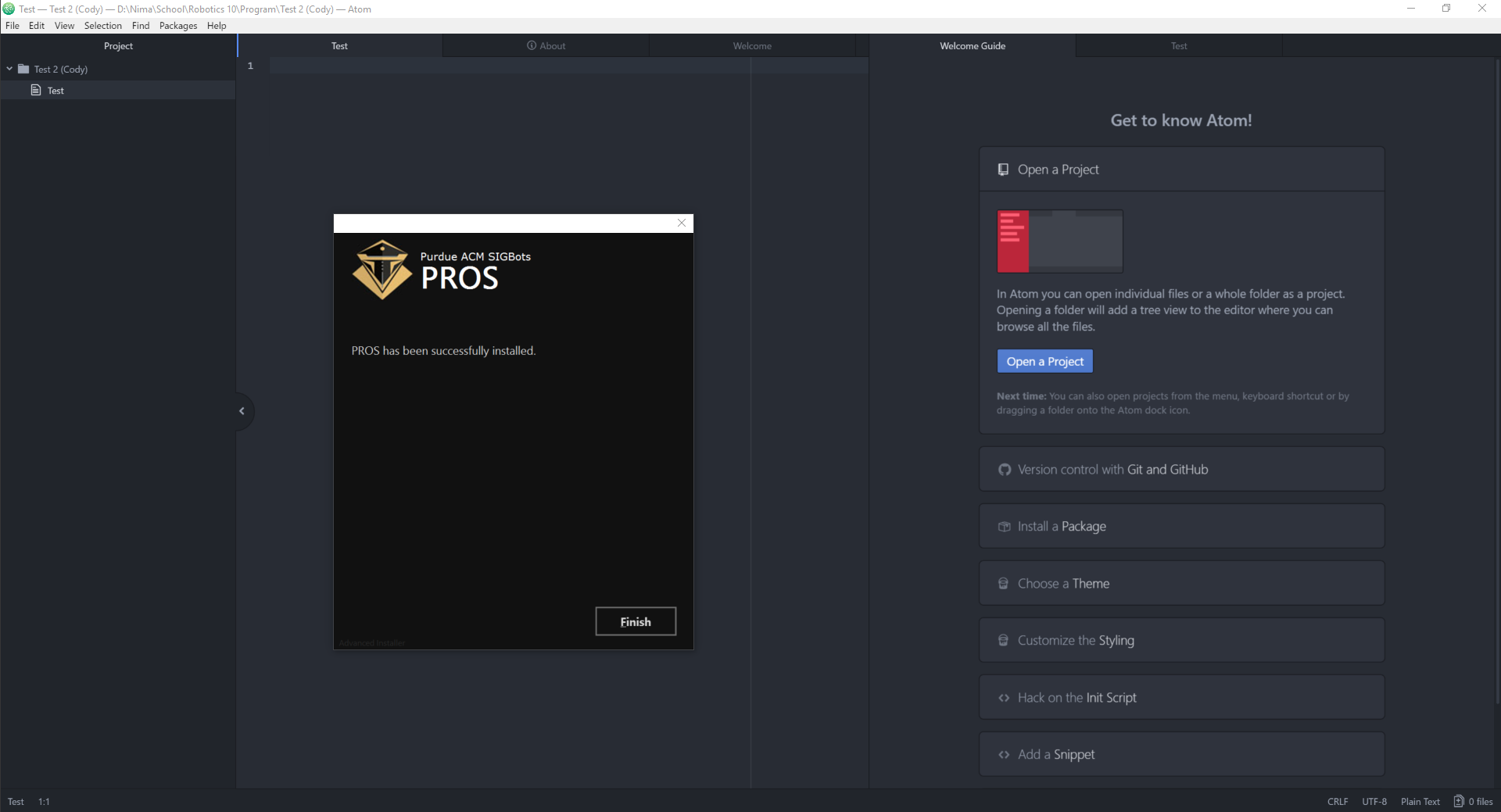Click 'PROS has been successfully installed.' text
Image resolution: width=1501 pixels, height=812 pixels.
click(x=443, y=351)
